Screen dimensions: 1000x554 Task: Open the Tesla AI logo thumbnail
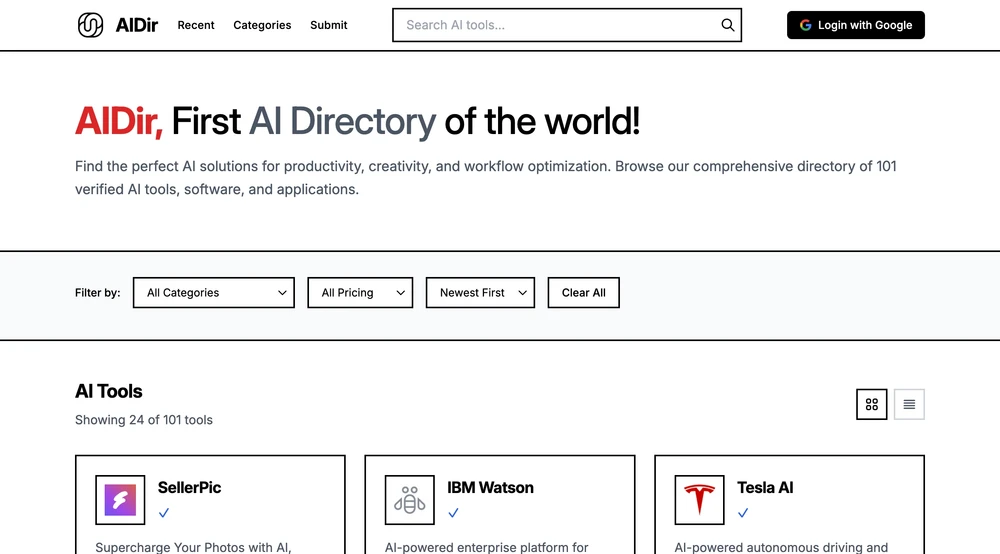coord(700,500)
